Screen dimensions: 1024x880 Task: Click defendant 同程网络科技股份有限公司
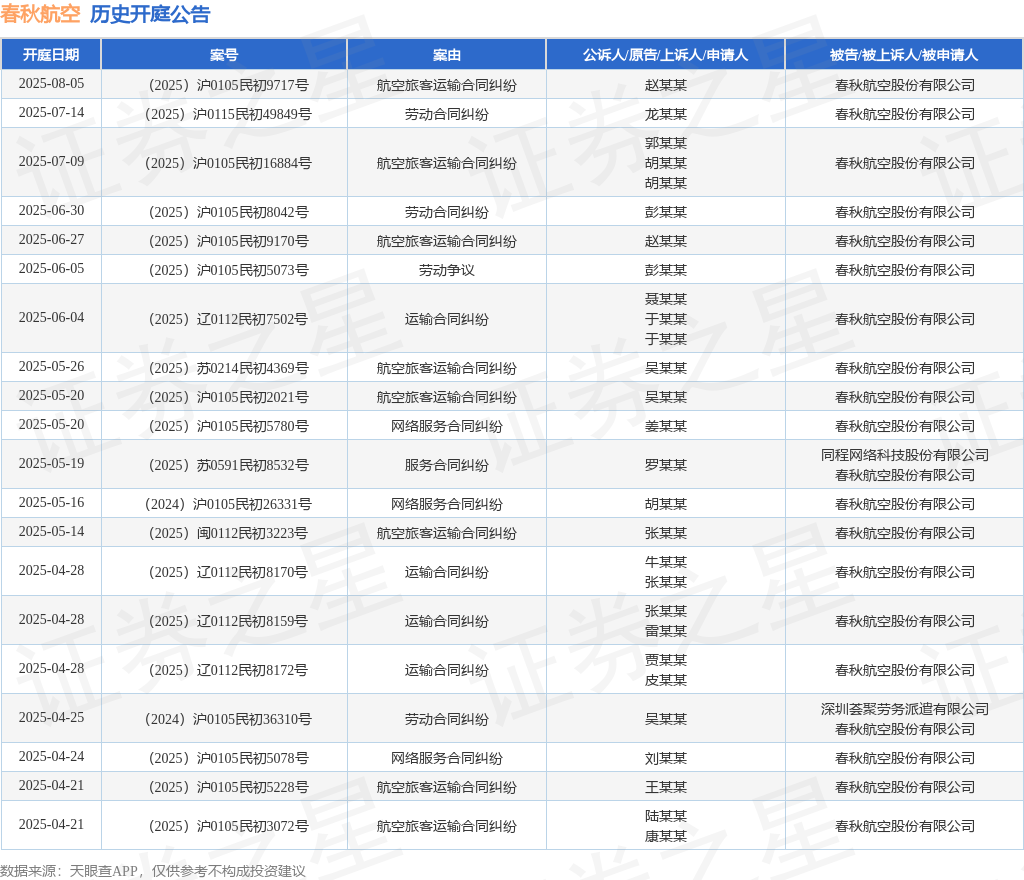coord(904,455)
